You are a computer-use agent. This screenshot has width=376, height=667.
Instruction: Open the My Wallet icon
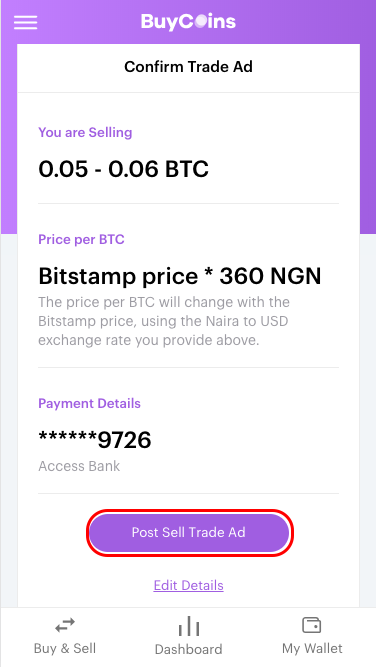(x=312, y=625)
